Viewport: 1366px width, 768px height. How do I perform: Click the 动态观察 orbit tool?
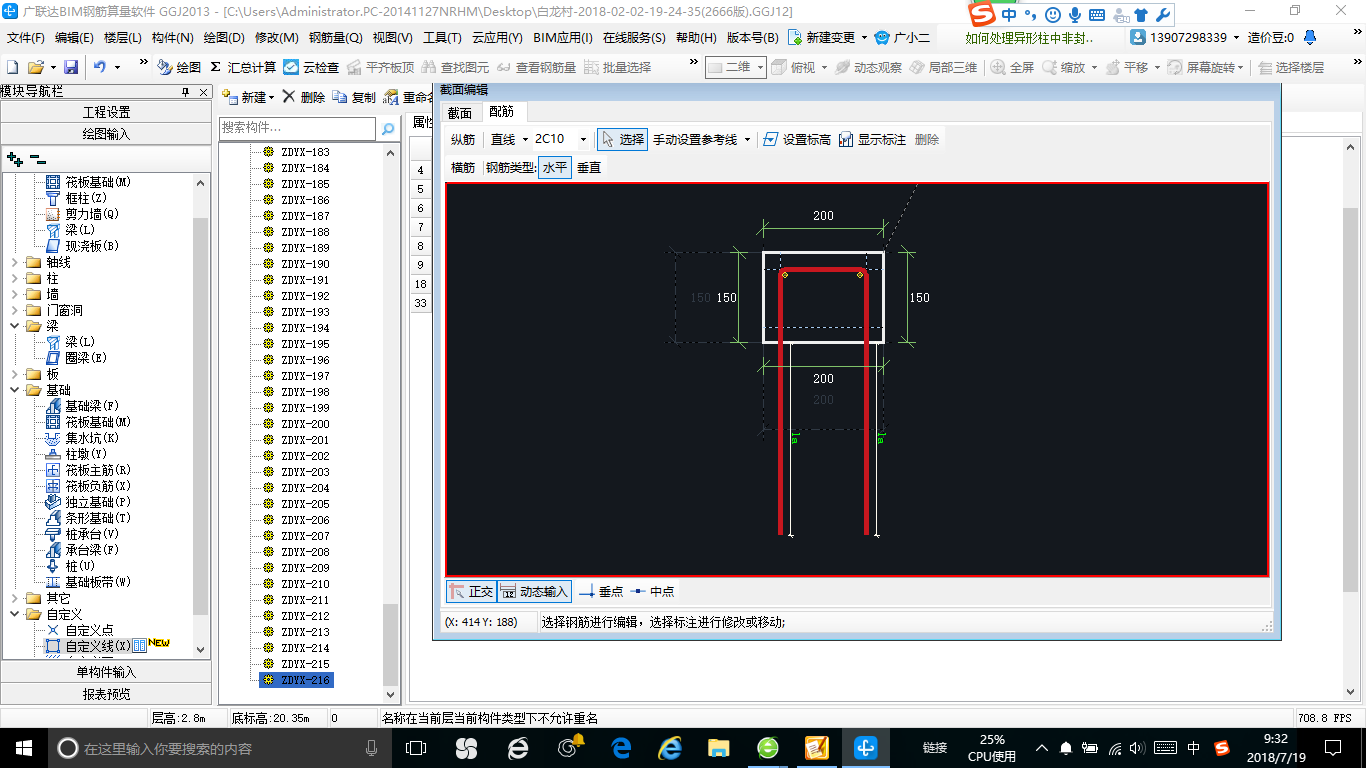tap(868, 67)
